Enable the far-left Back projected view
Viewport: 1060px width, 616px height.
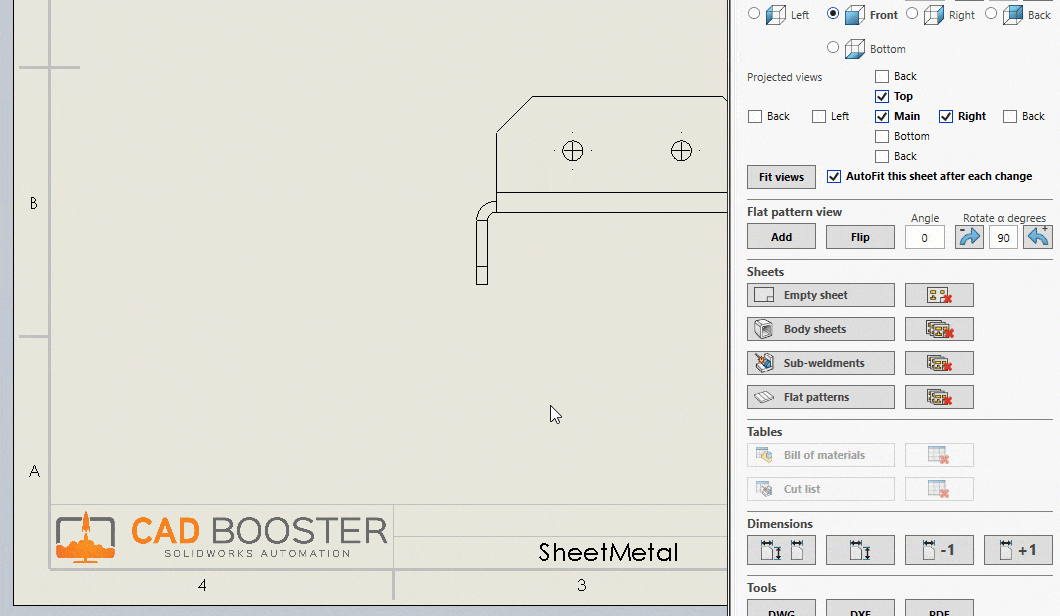(755, 116)
